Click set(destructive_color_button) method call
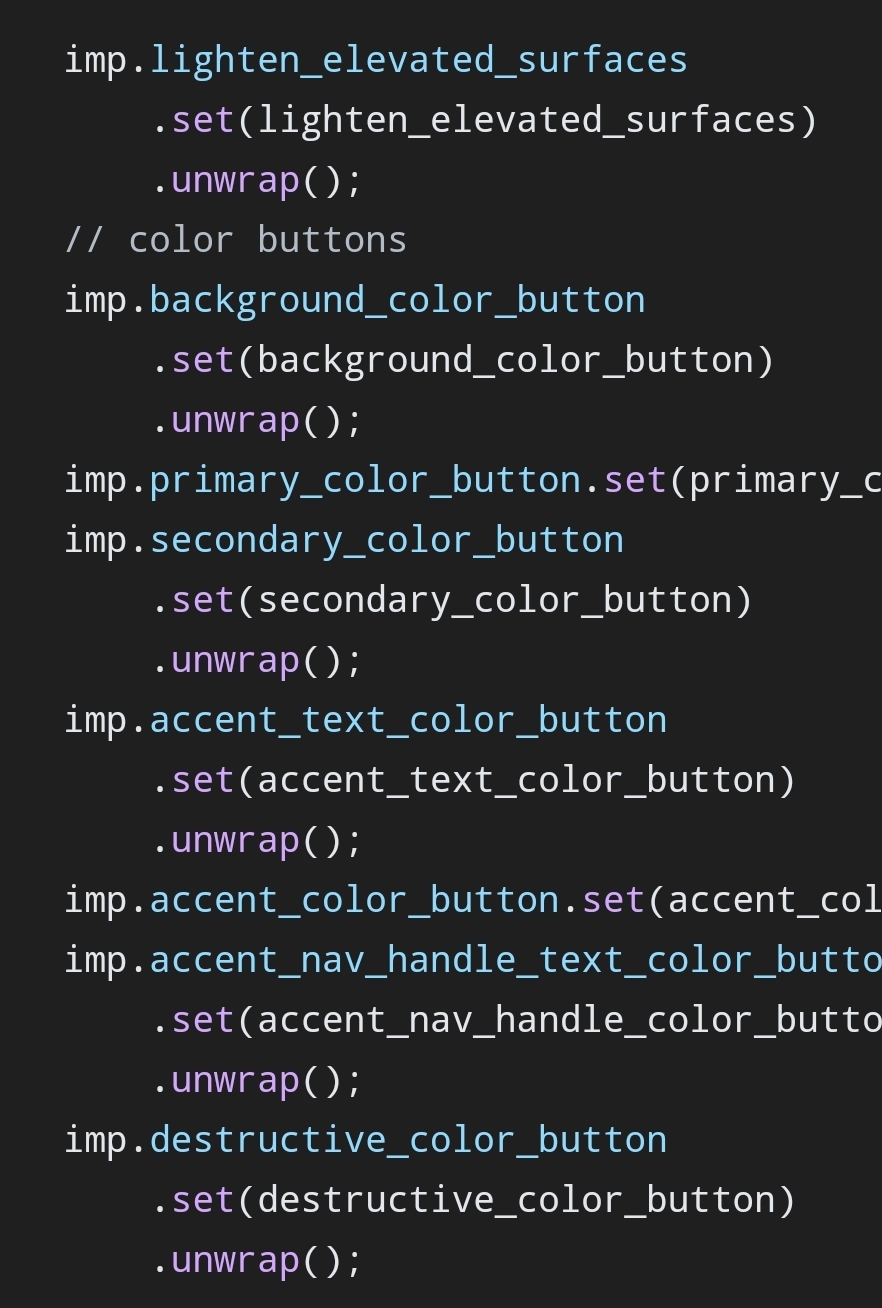This screenshot has width=882, height=1308. 484,1200
